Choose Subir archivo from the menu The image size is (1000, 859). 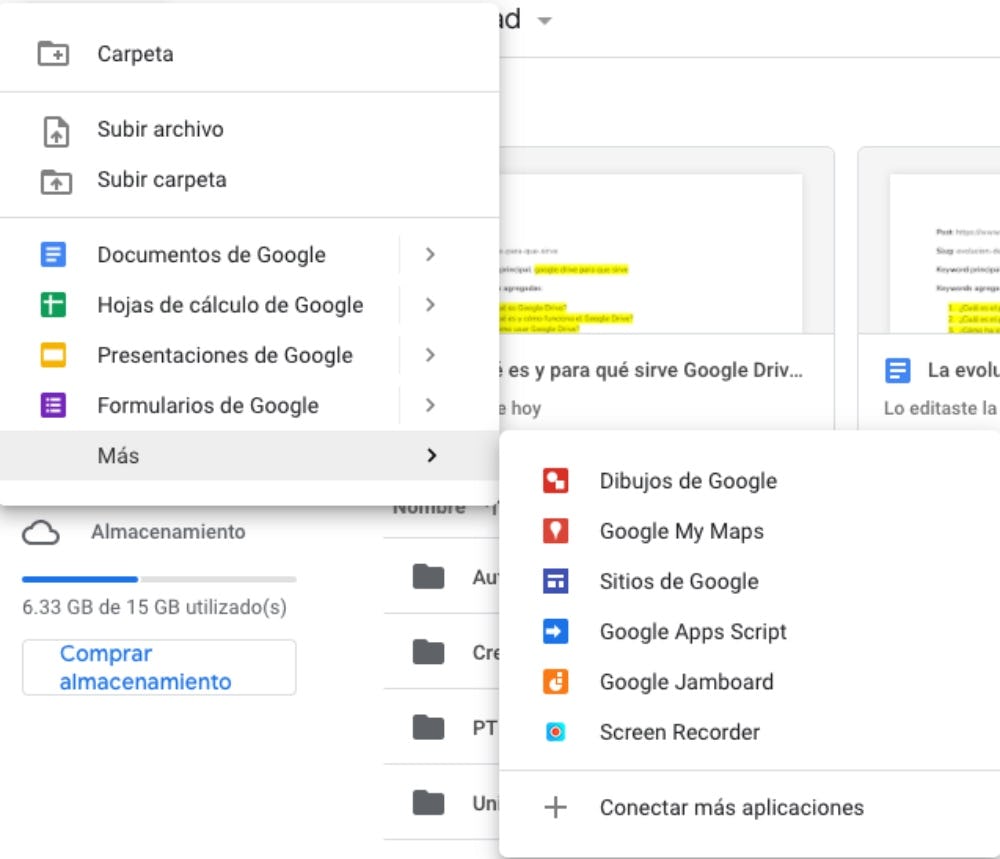point(160,129)
